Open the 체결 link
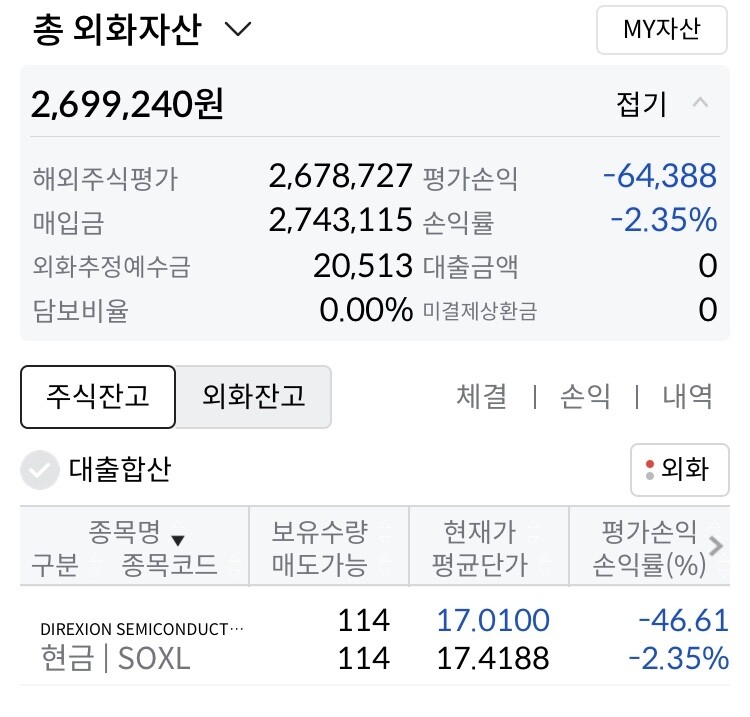 click(482, 396)
